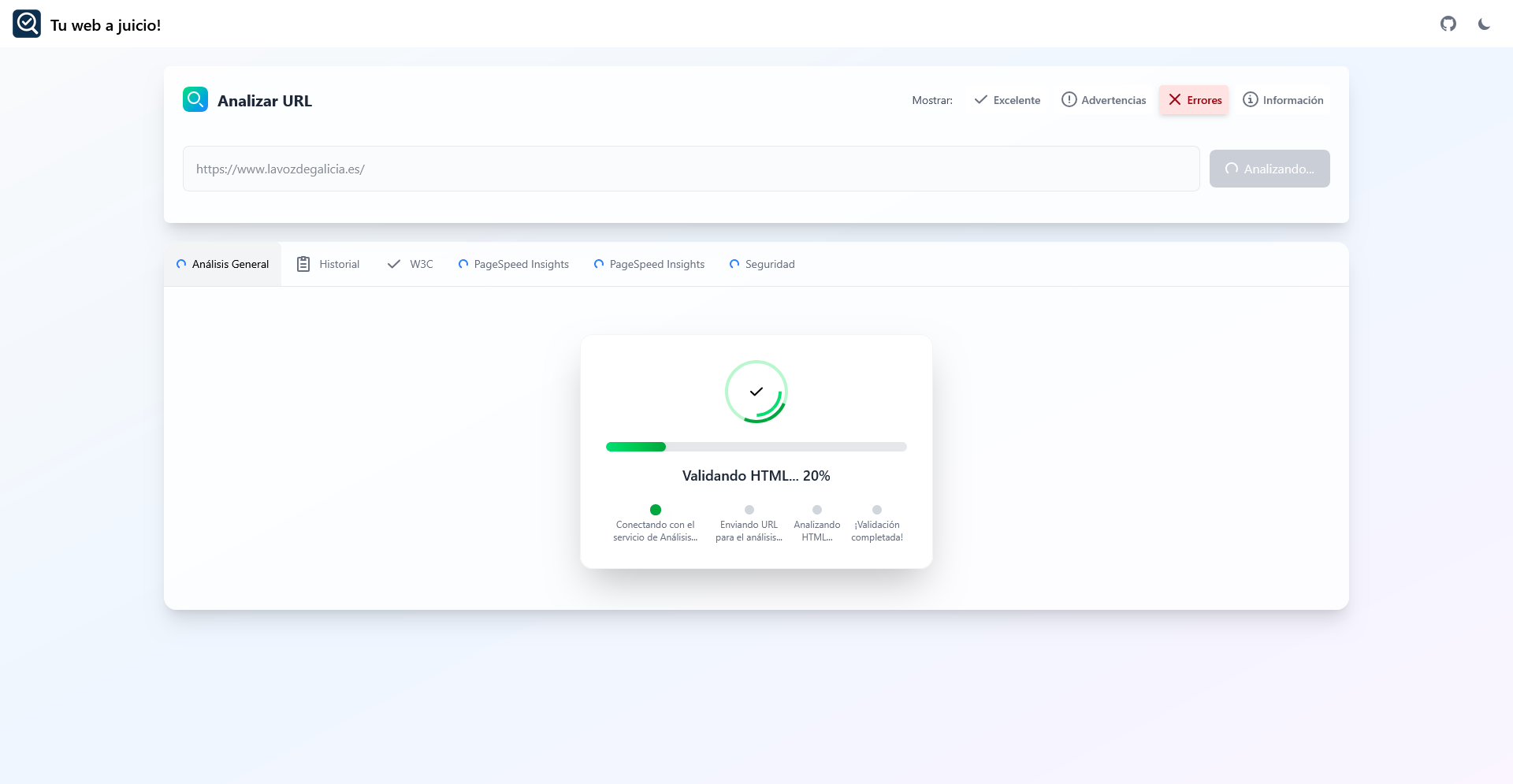Toggle the Excelente filter
The height and width of the screenshot is (784, 1513).
coord(1007,100)
